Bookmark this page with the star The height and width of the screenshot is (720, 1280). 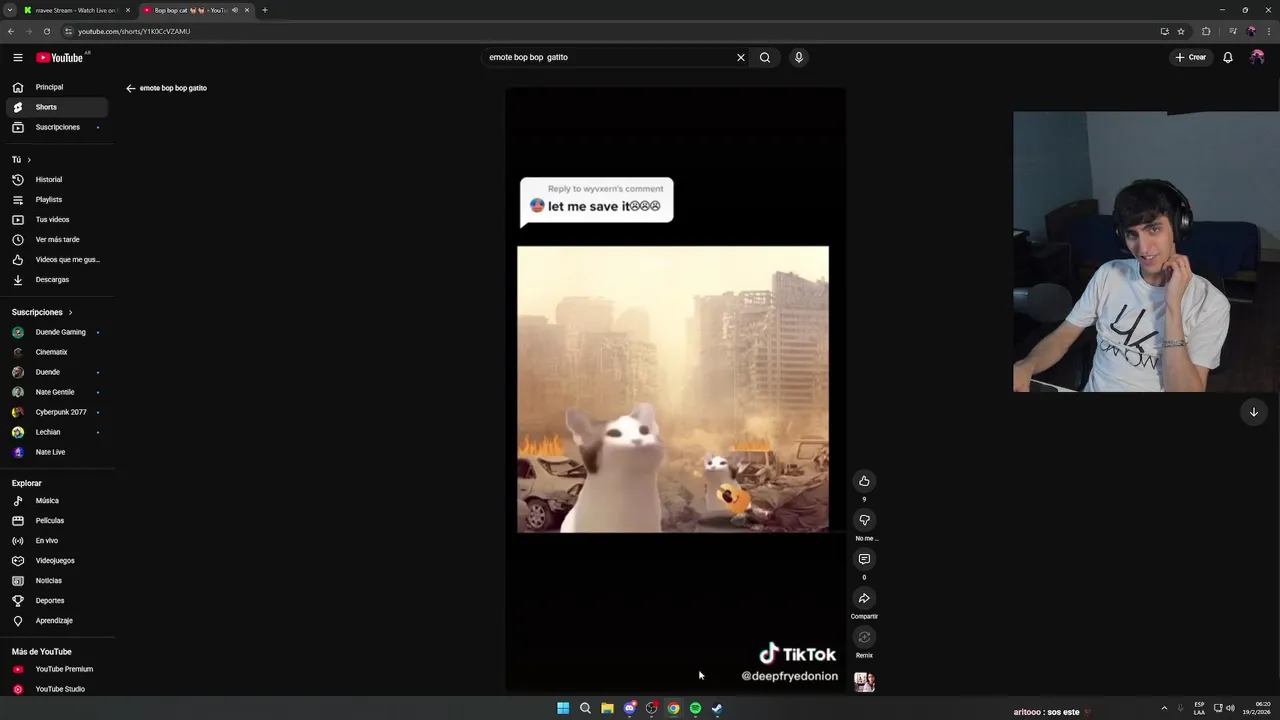pos(1181,31)
